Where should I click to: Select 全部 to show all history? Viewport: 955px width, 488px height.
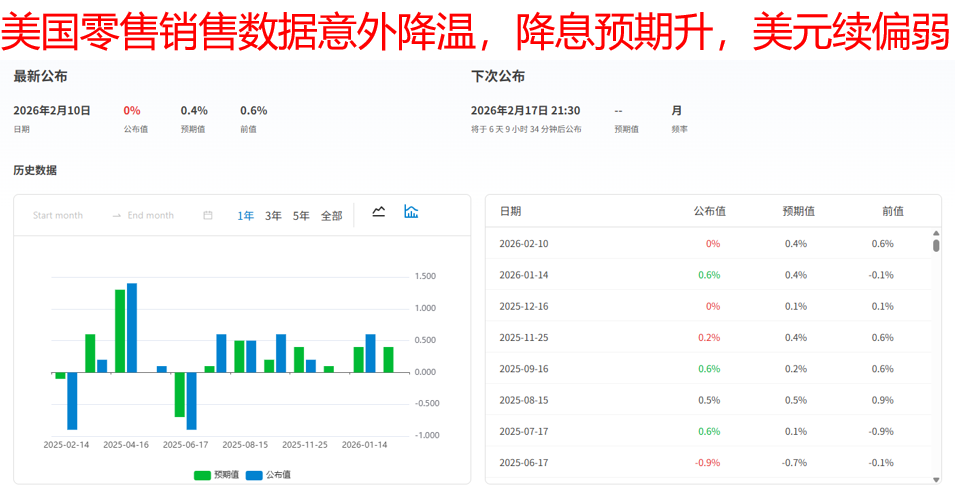(331, 215)
